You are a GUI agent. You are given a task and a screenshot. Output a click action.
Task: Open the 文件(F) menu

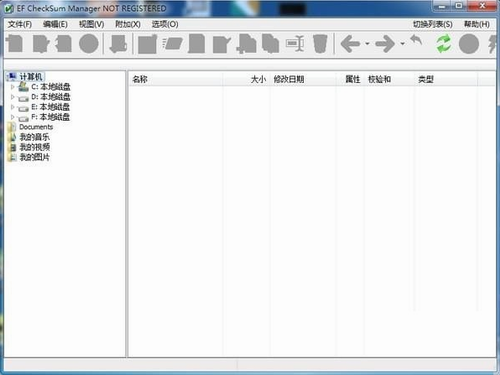[x=20, y=24]
